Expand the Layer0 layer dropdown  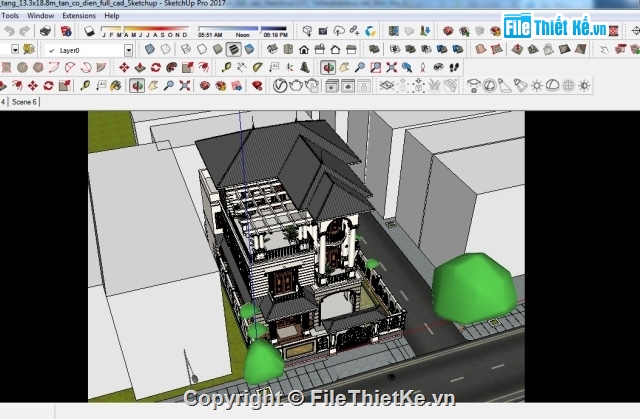pyautogui.click(x=129, y=50)
